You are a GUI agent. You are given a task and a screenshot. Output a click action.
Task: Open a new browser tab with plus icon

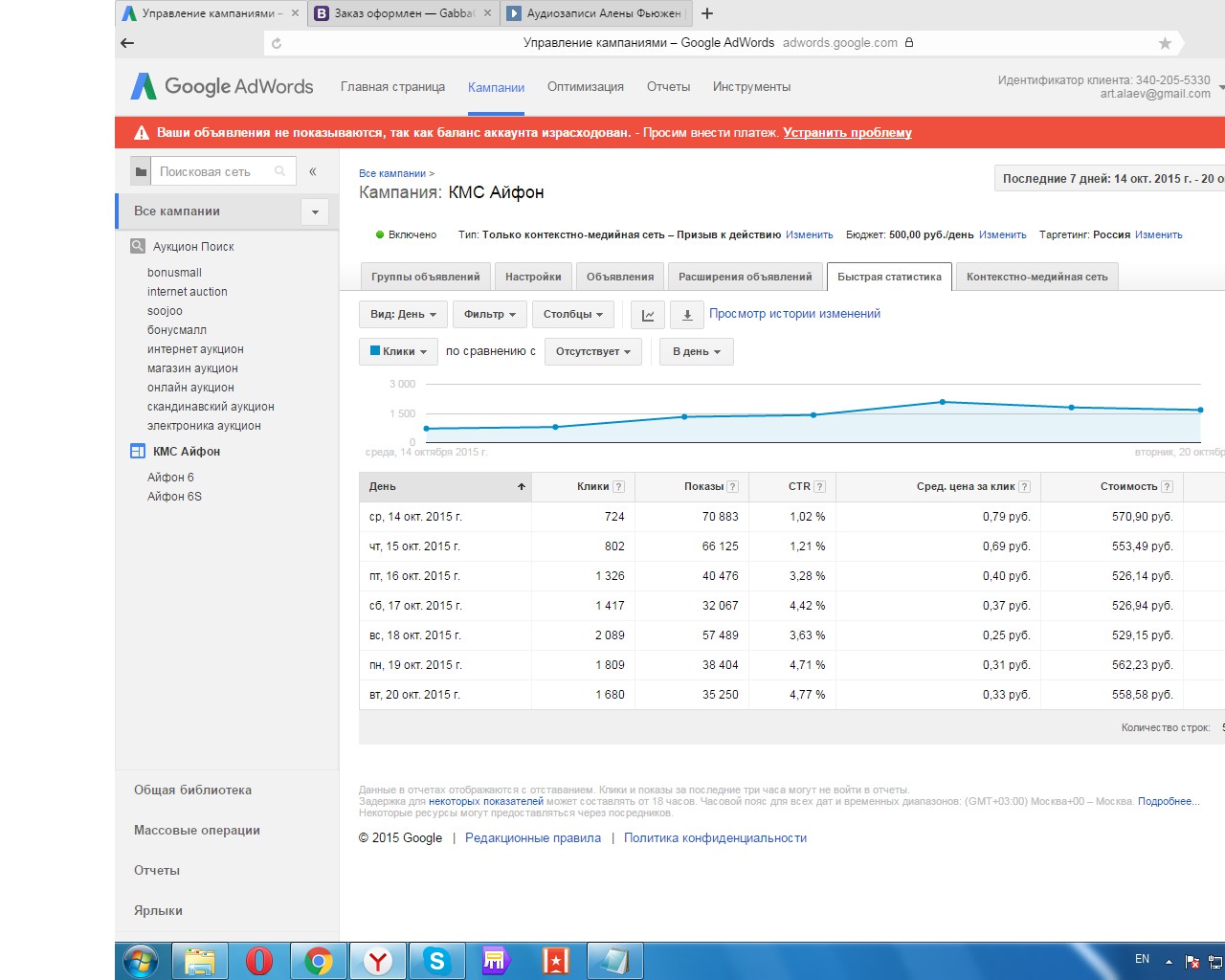tap(707, 13)
